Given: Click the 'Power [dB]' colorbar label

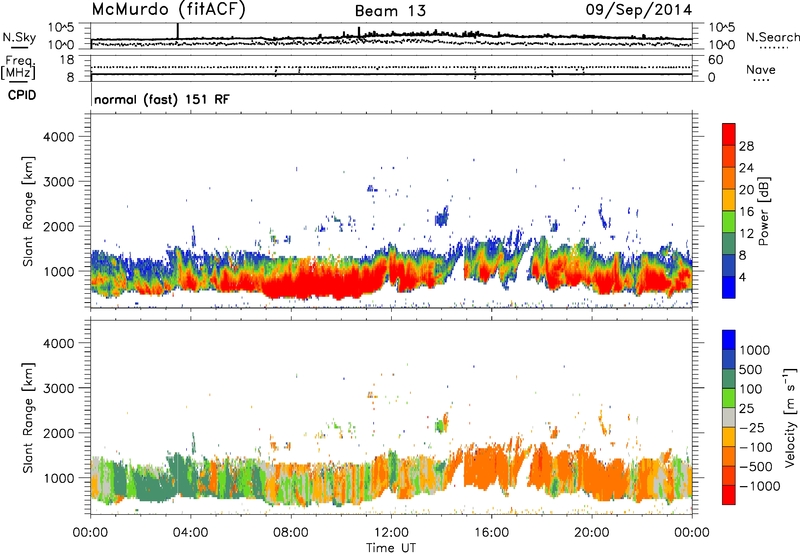Looking at the screenshot, I should tap(764, 211).
